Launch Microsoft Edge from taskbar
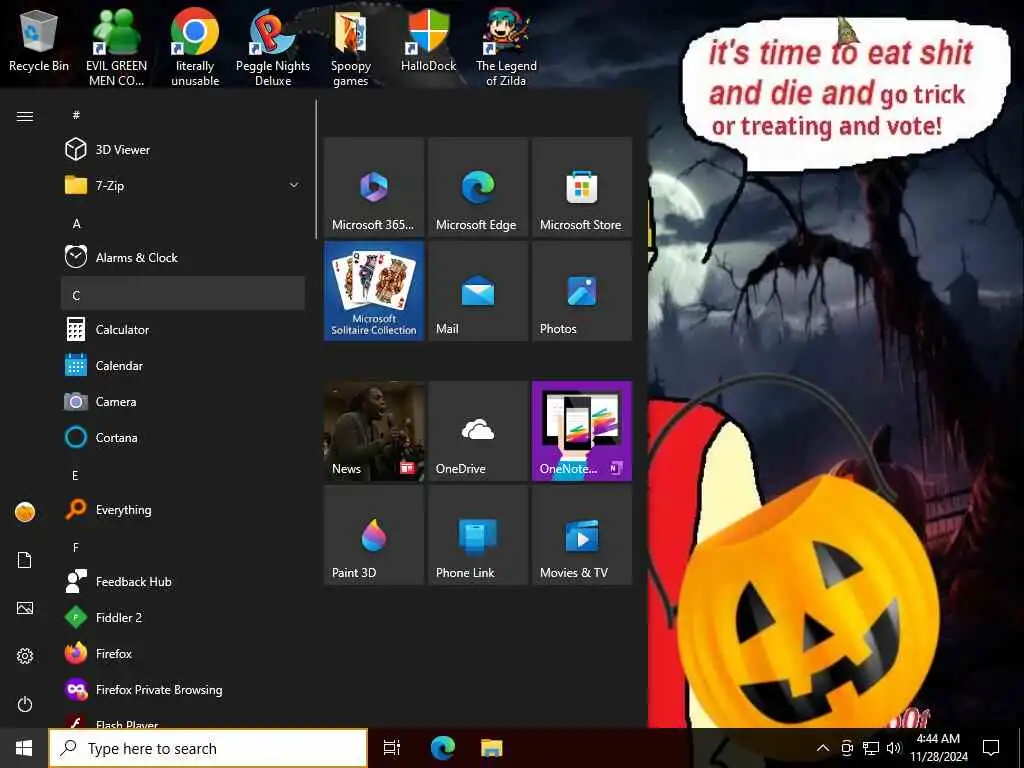1024x768 pixels. point(443,748)
